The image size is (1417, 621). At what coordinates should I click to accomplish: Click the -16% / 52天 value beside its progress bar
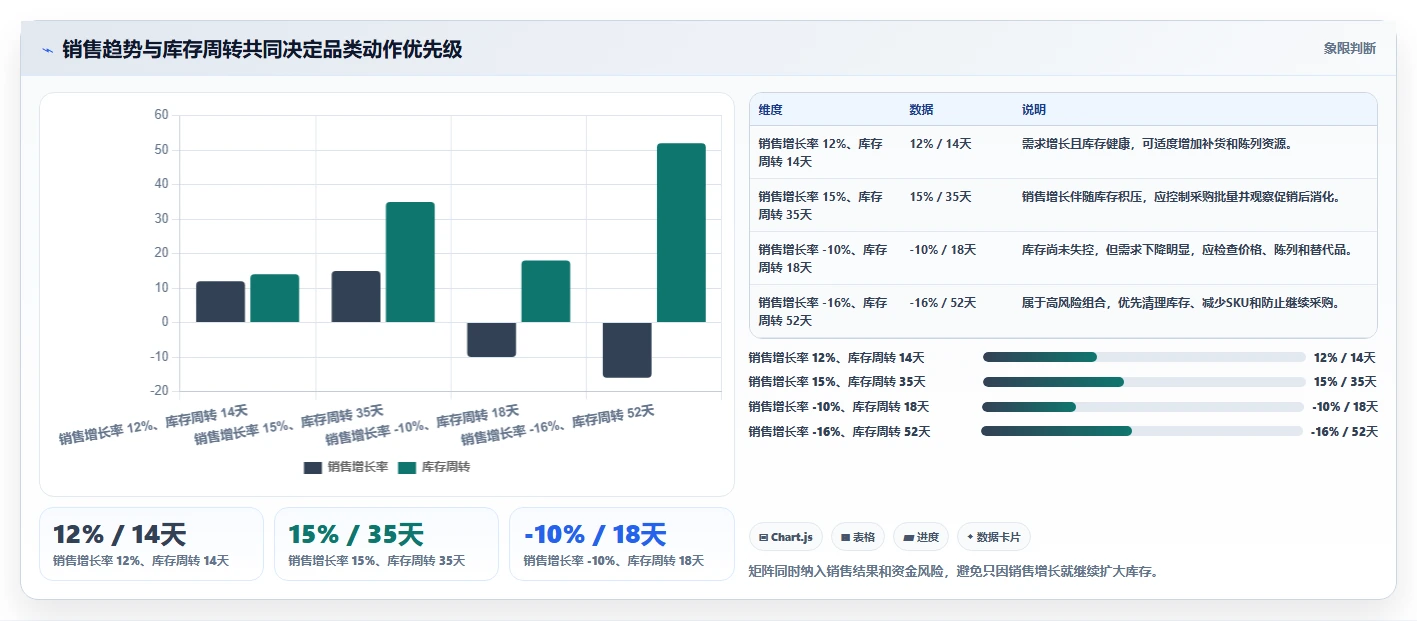1344,432
